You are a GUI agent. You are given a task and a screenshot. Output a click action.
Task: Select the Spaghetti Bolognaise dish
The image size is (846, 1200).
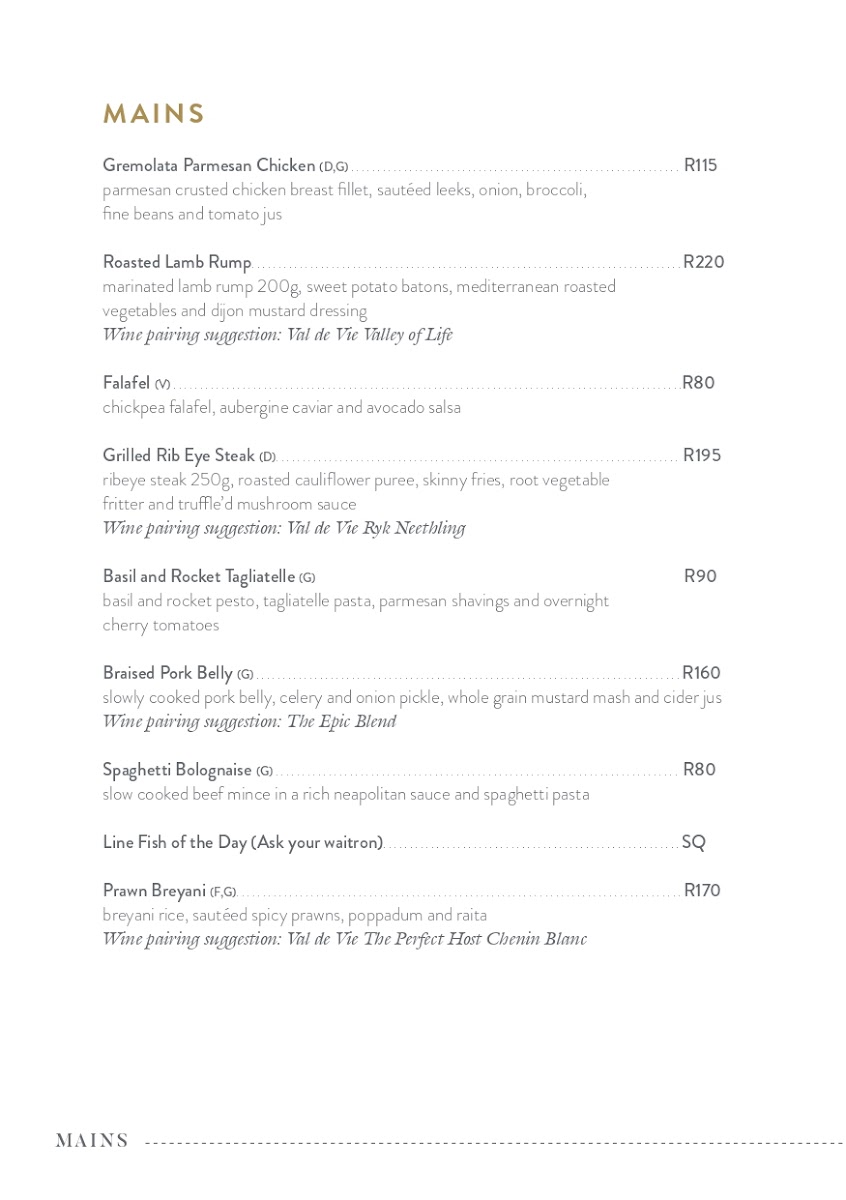(x=177, y=770)
